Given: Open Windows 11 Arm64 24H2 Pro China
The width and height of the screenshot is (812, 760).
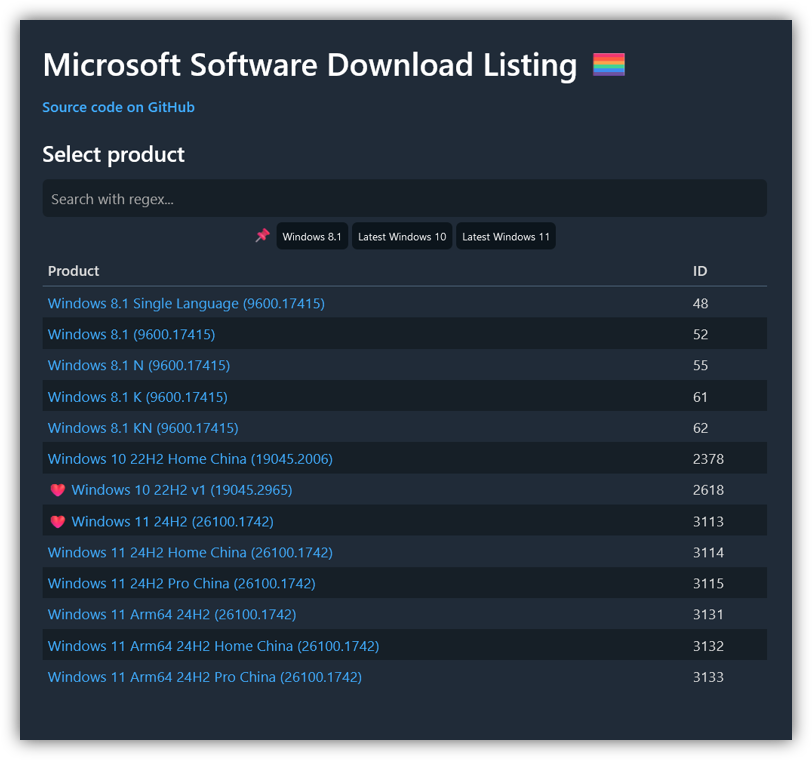Looking at the screenshot, I should tap(205, 677).
